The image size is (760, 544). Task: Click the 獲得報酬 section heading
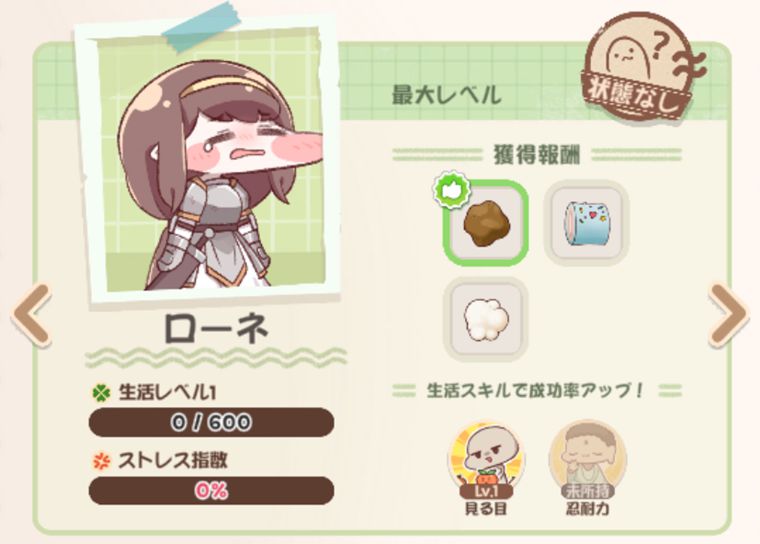tap(537, 155)
